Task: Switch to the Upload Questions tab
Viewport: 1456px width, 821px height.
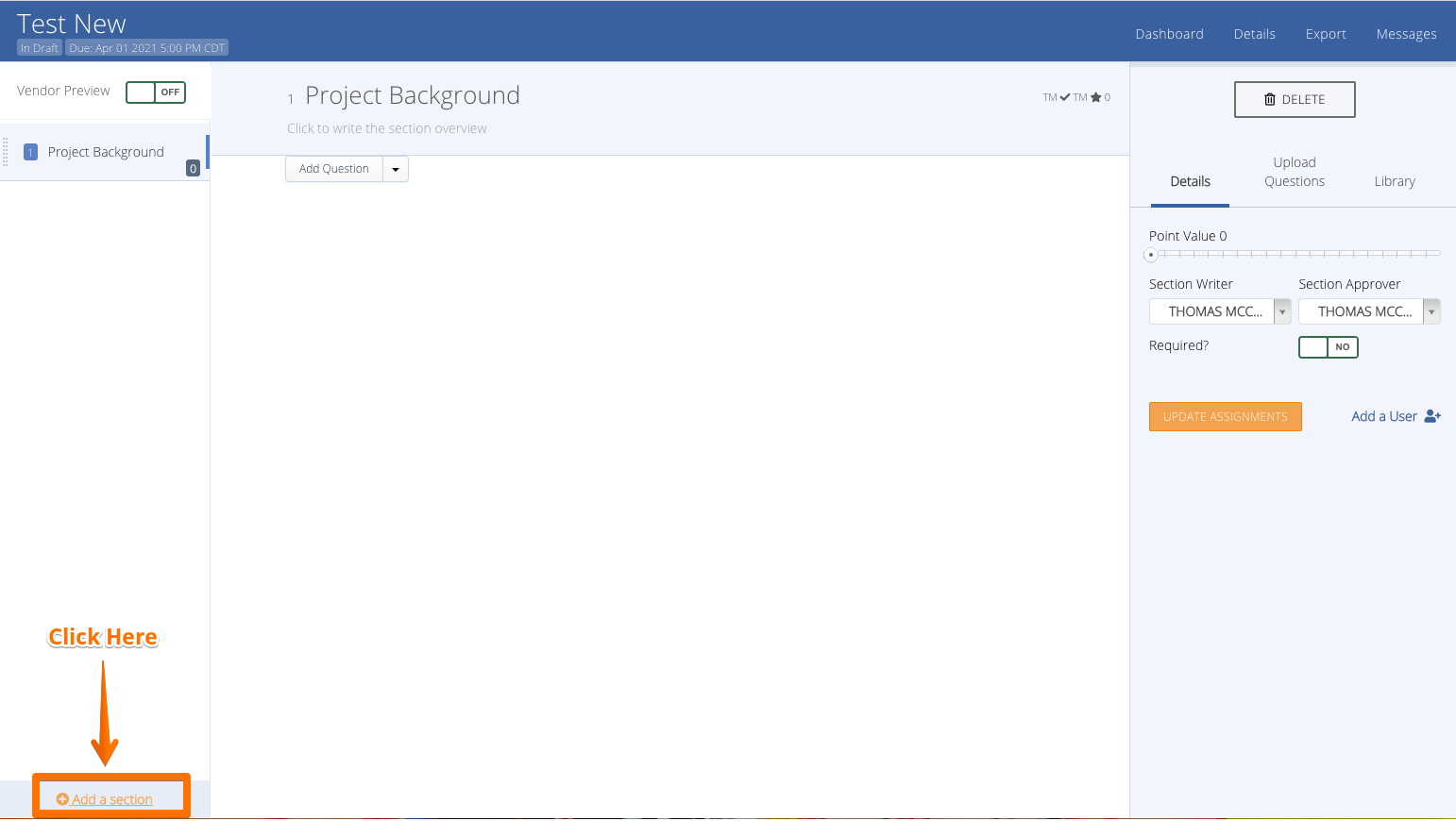Action: click(1294, 172)
